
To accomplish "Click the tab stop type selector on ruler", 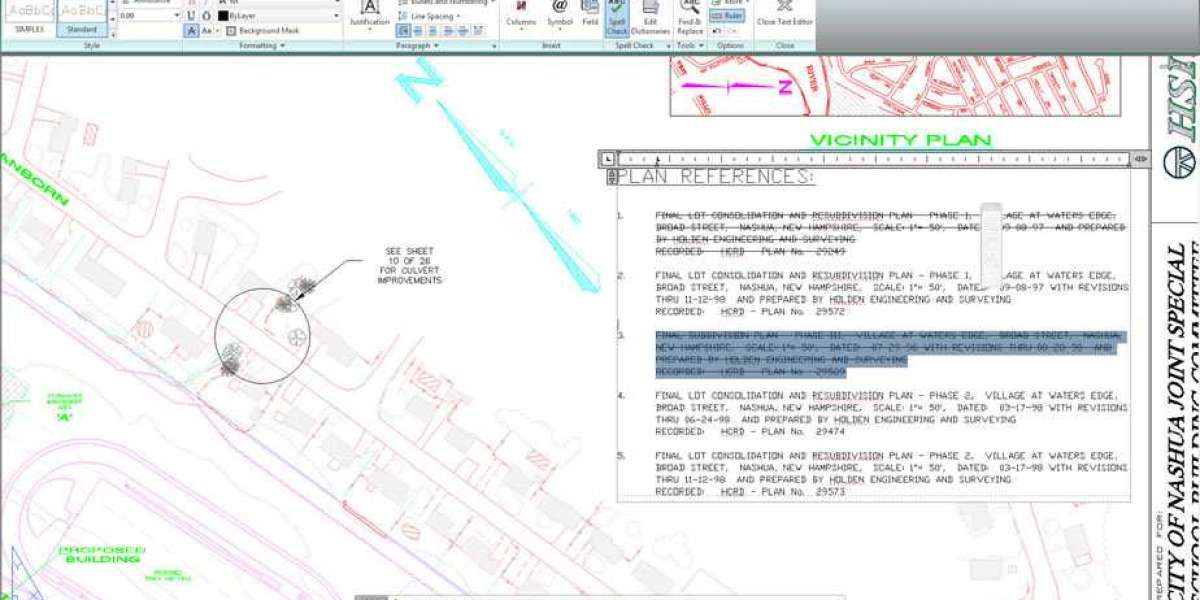I will pyautogui.click(x=608, y=158).
